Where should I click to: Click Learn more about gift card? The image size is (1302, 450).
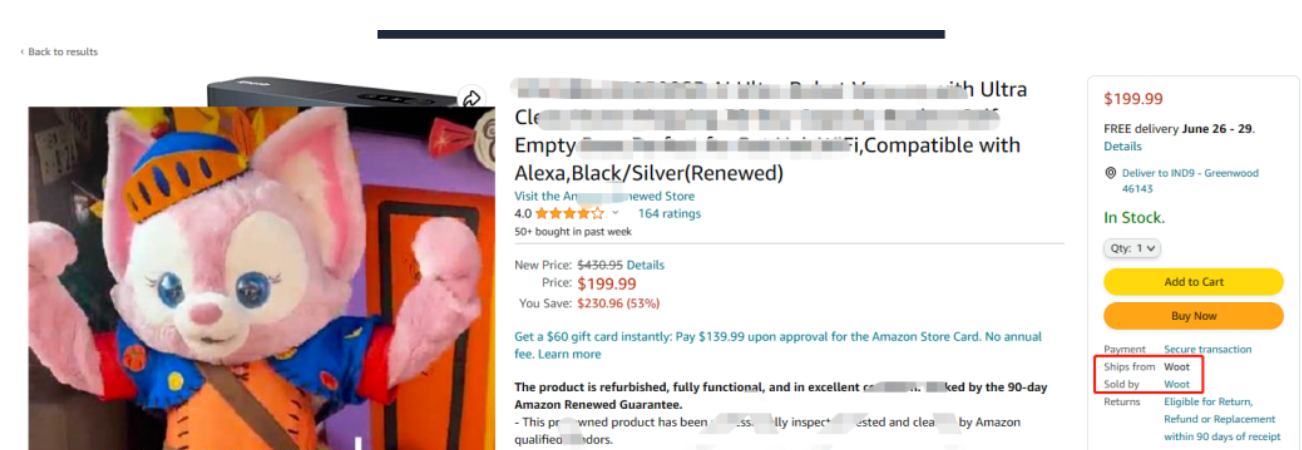point(570,354)
